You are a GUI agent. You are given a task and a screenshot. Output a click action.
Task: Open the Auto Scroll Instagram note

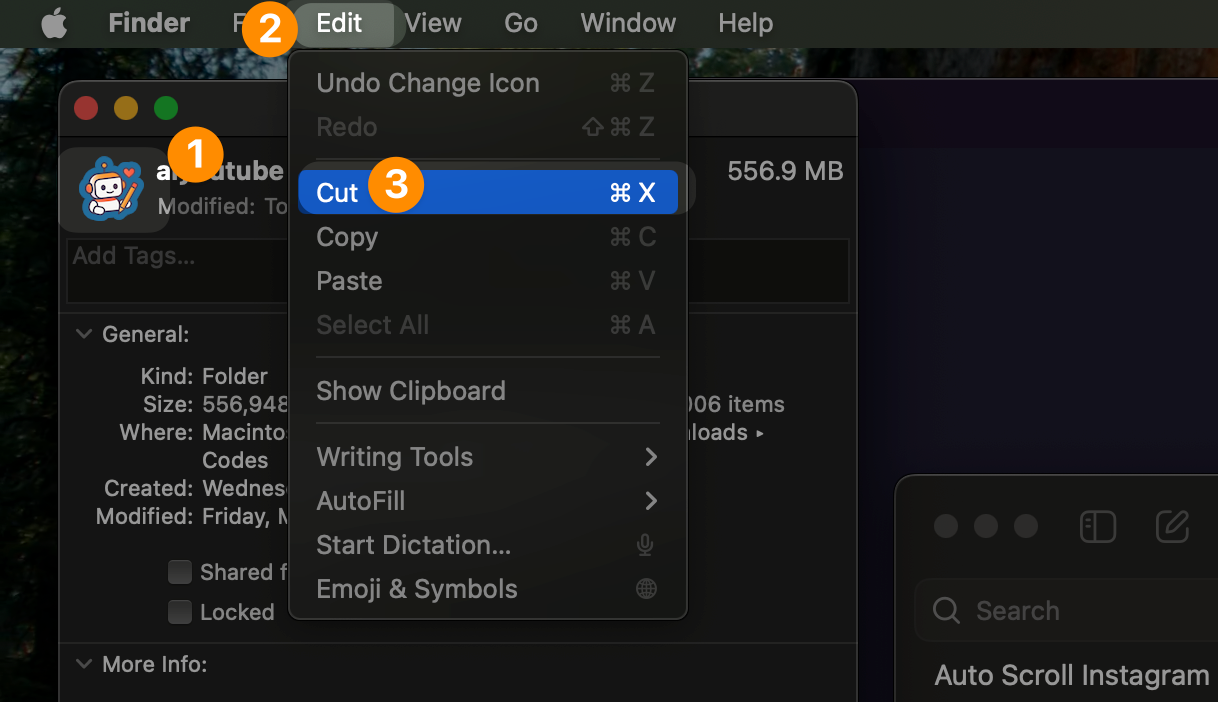click(x=1070, y=675)
